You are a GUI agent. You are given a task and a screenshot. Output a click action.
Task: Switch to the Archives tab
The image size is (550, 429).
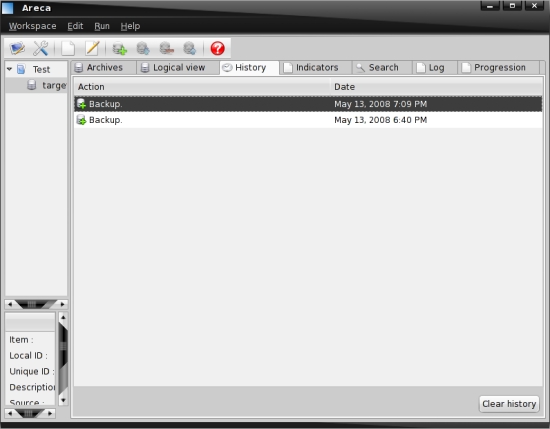coord(104,67)
